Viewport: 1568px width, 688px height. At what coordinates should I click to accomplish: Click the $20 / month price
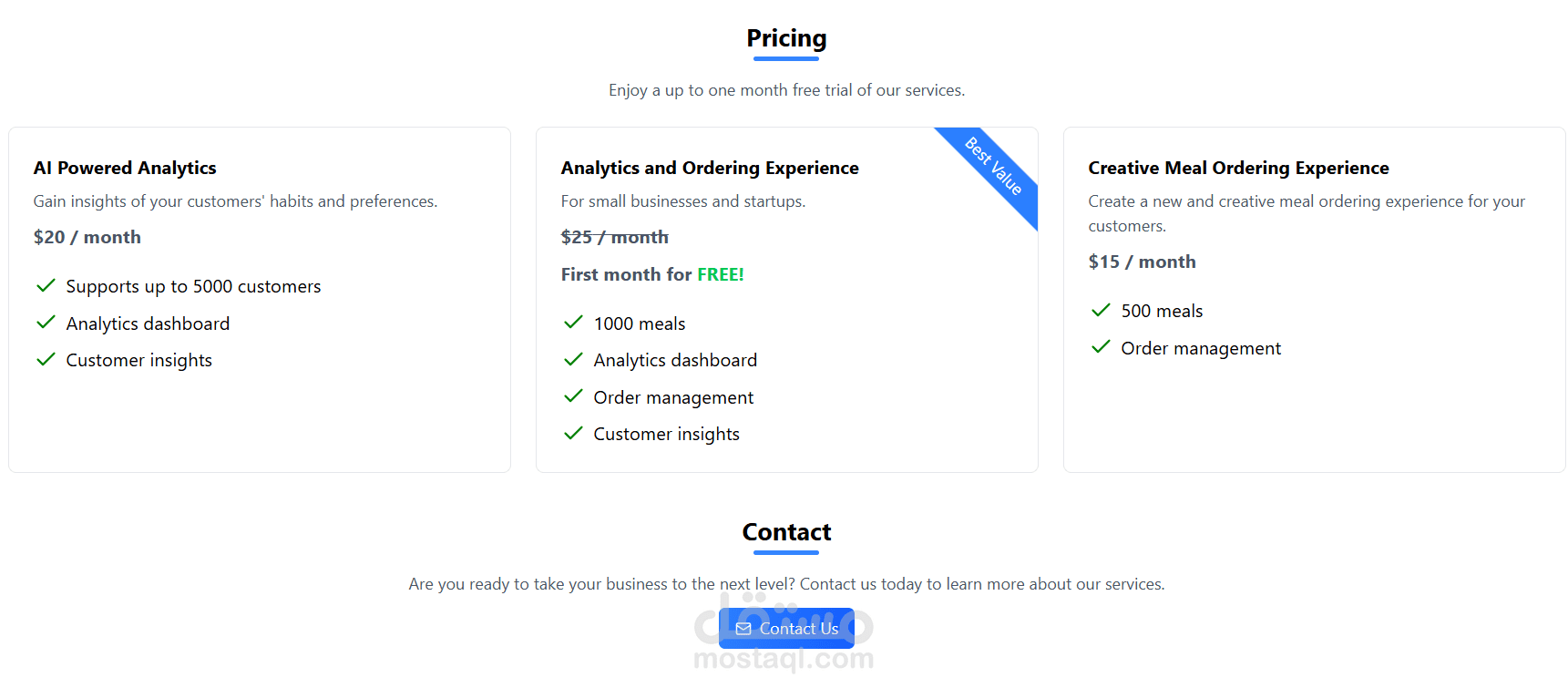tap(87, 237)
